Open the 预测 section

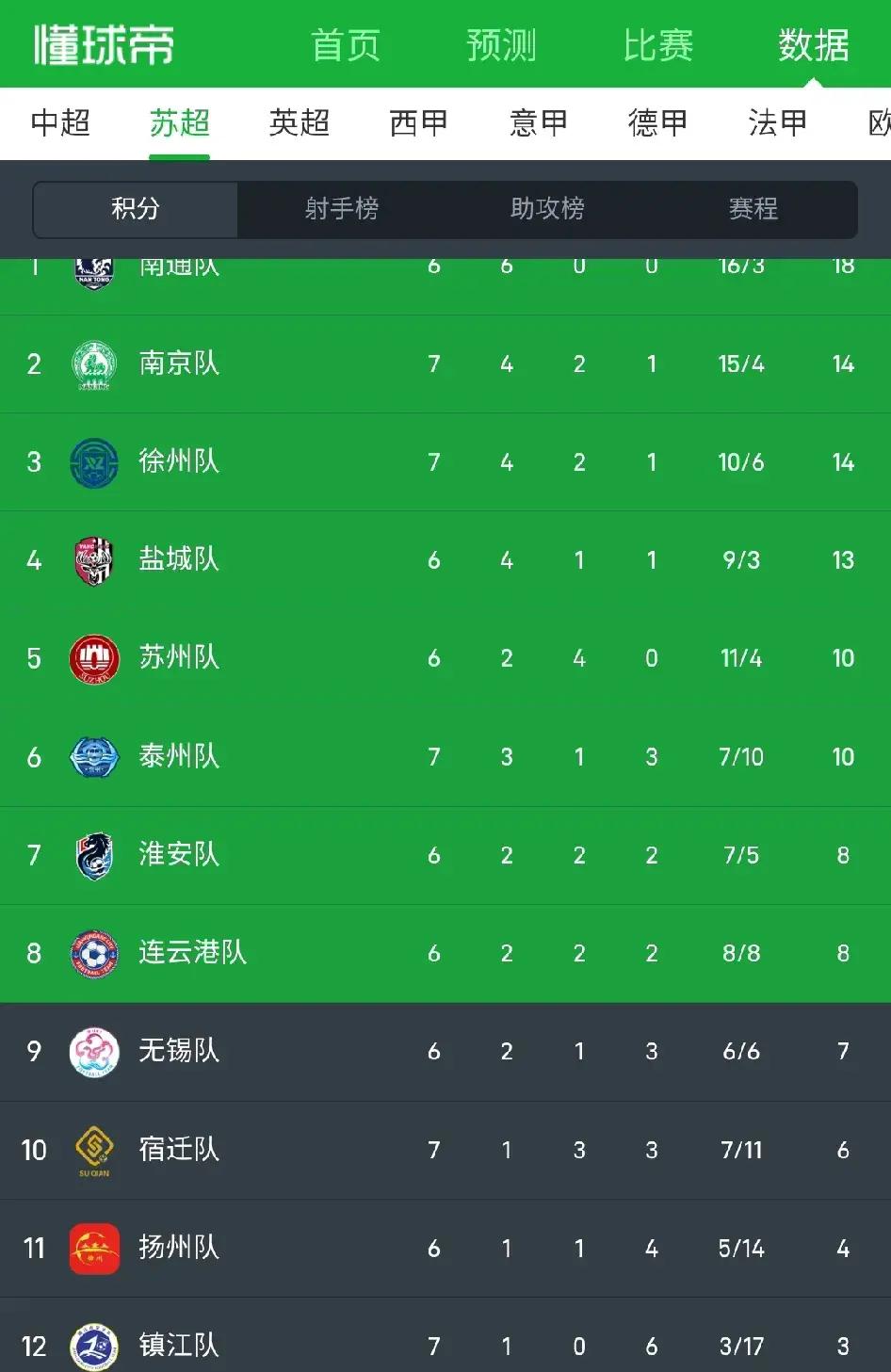pyautogui.click(x=500, y=42)
